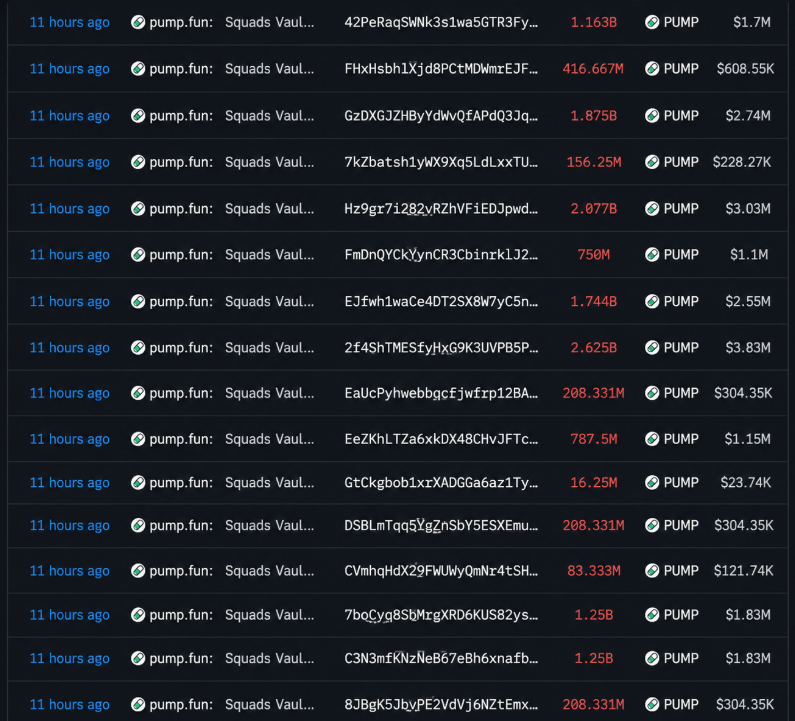Click the 2.077B amount value
The image size is (795, 721).
tap(594, 208)
